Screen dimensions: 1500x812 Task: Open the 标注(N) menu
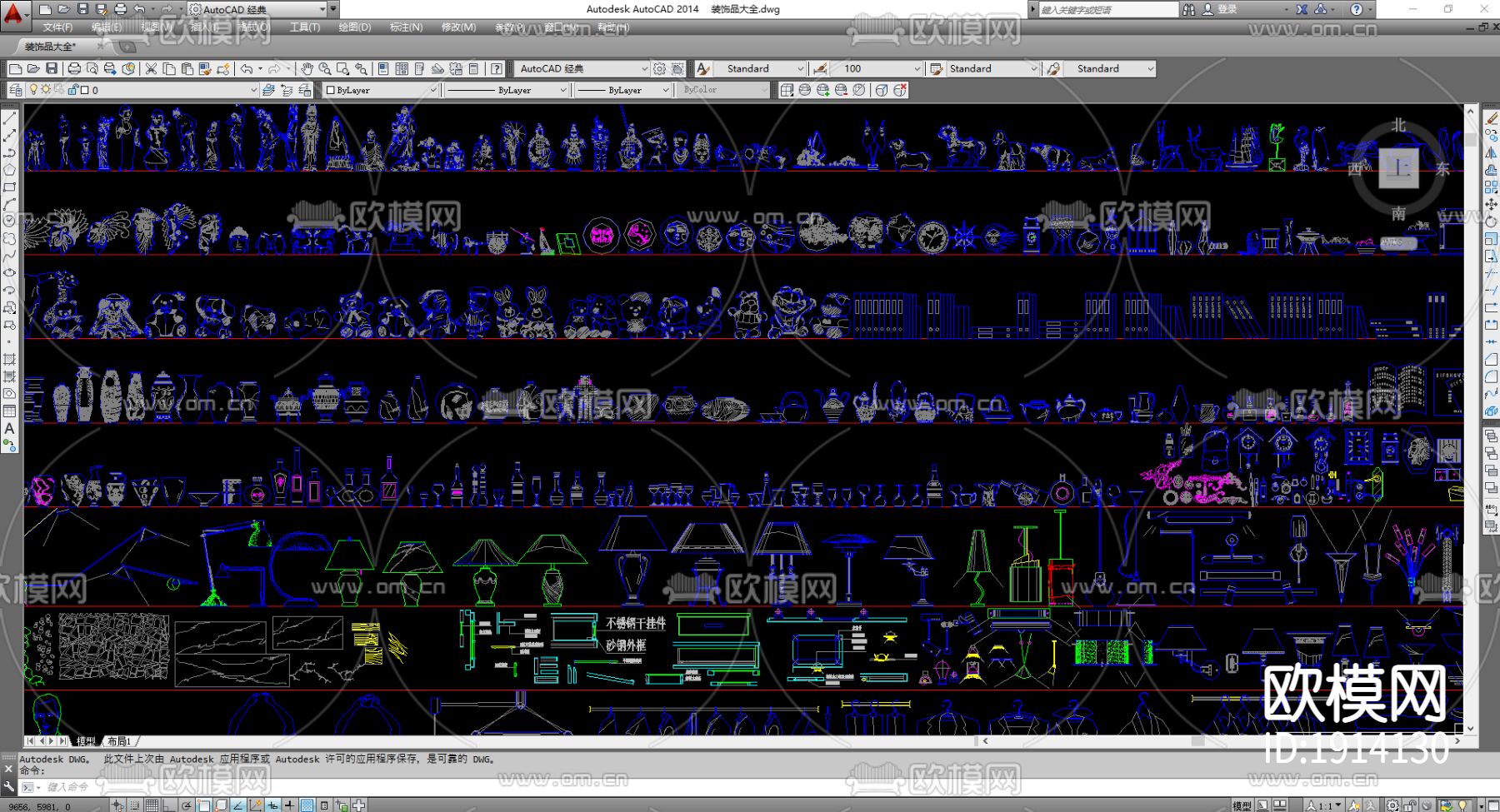tap(406, 27)
